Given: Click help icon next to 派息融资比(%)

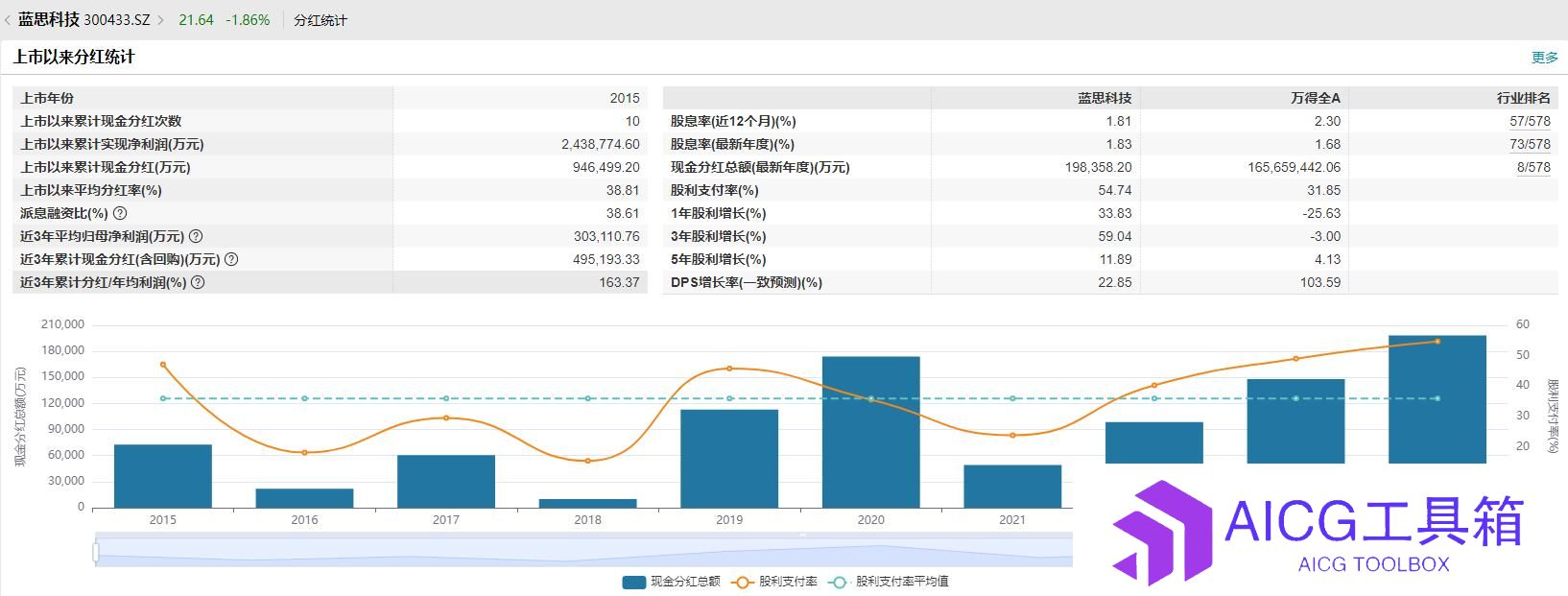Looking at the screenshot, I should (120, 213).
